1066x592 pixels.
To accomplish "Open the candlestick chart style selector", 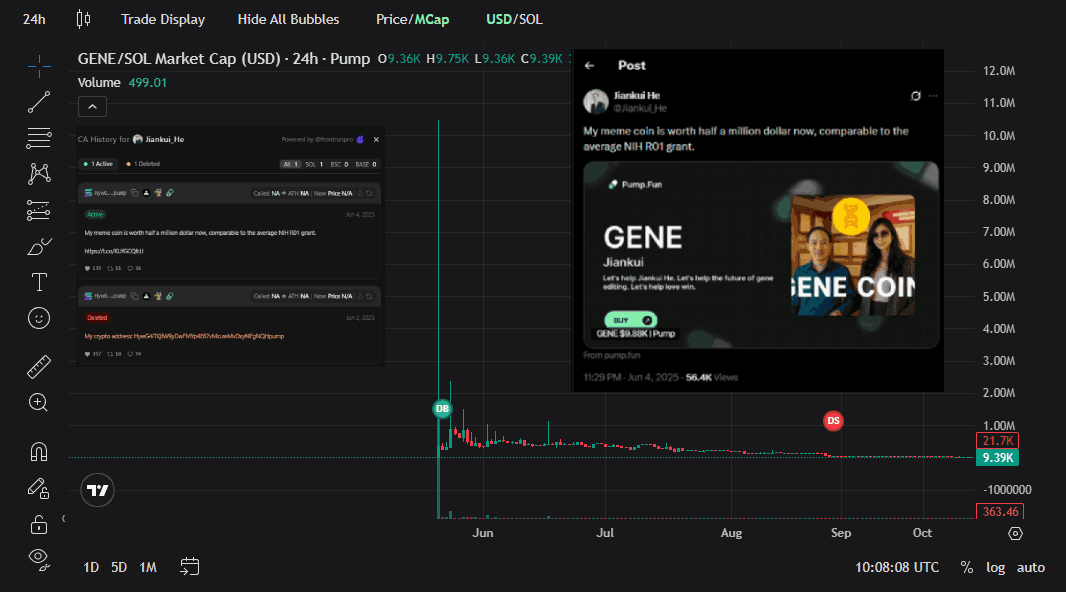I will coord(83,19).
